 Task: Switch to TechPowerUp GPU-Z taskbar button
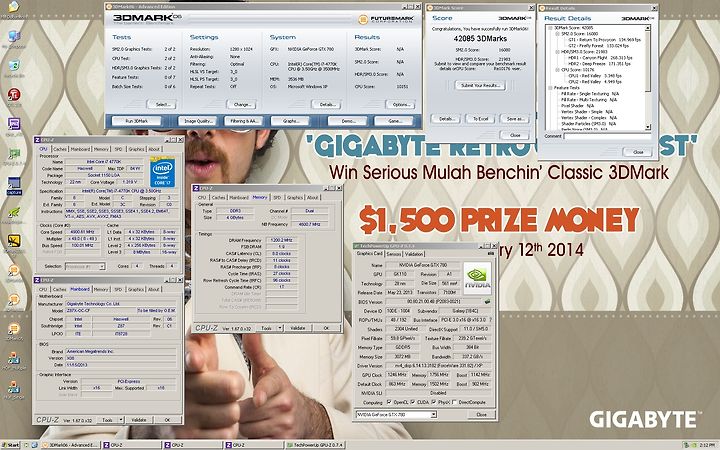(x=315, y=445)
